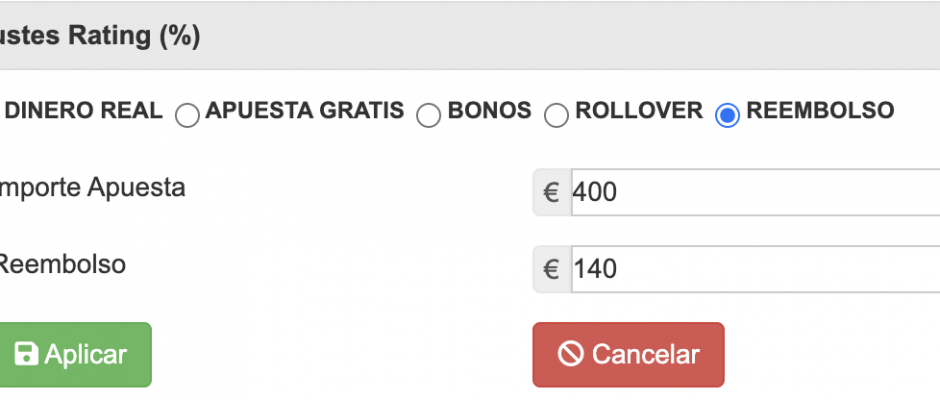Viewport: 940px width, 400px height.
Task: Click the euro symbol beside Importe Apuesta field
Action: pyautogui.click(x=551, y=192)
